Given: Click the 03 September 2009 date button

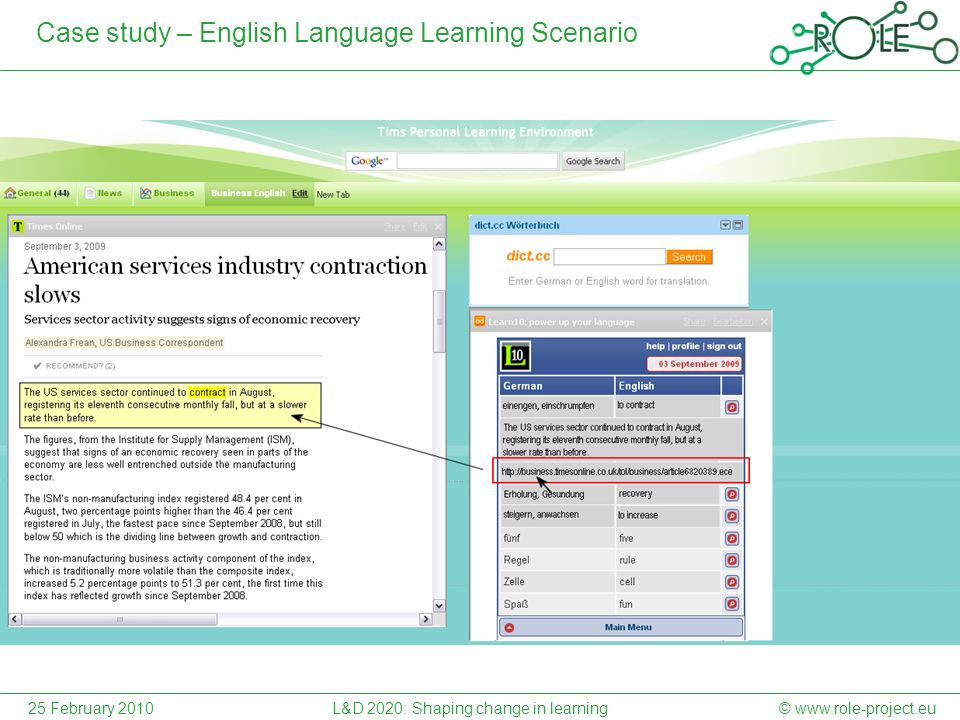Looking at the screenshot, I should point(694,364).
